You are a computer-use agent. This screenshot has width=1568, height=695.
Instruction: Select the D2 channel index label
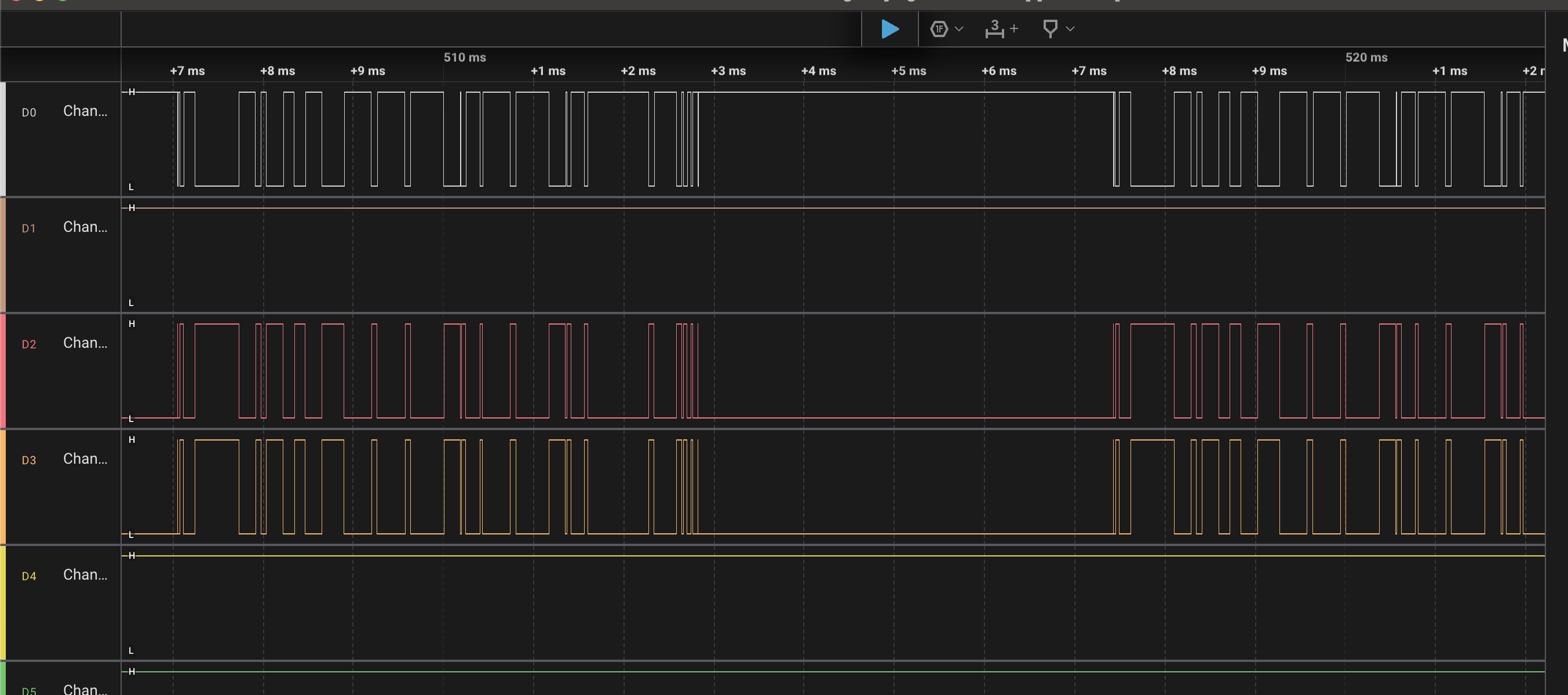coord(28,344)
